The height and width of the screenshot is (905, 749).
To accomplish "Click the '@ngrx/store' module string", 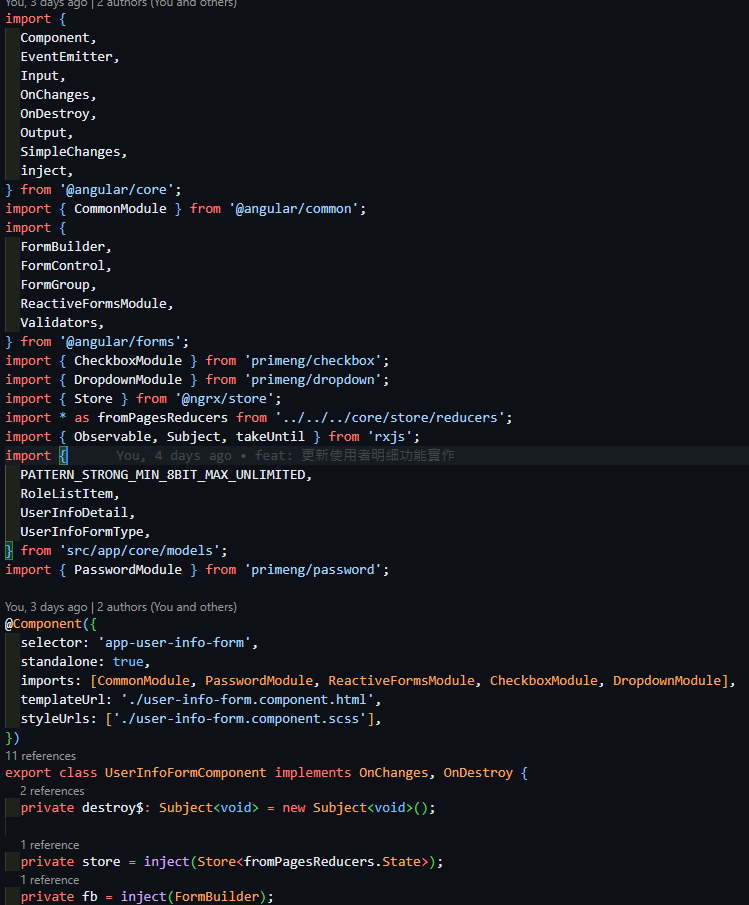I will click(224, 399).
